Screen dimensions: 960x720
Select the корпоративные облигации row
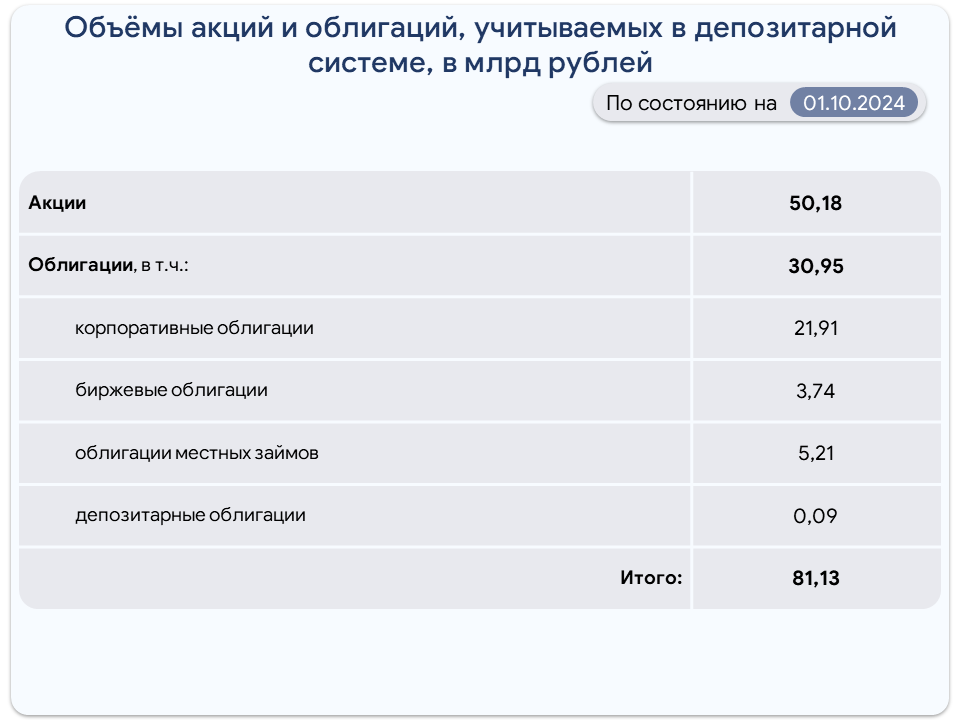(x=354, y=328)
